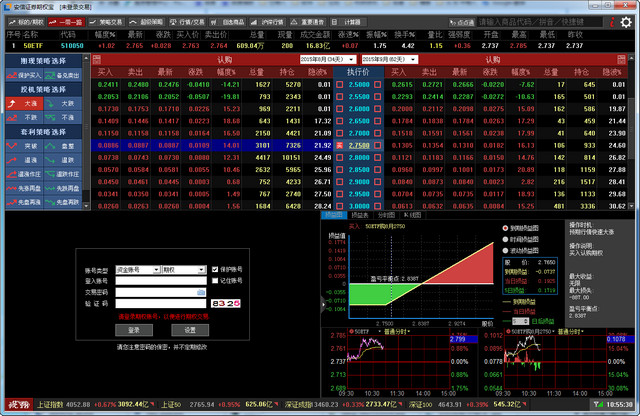Enable the 记住账号 checkbox
Screen dimensions: 640x416
click(x=215, y=281)
